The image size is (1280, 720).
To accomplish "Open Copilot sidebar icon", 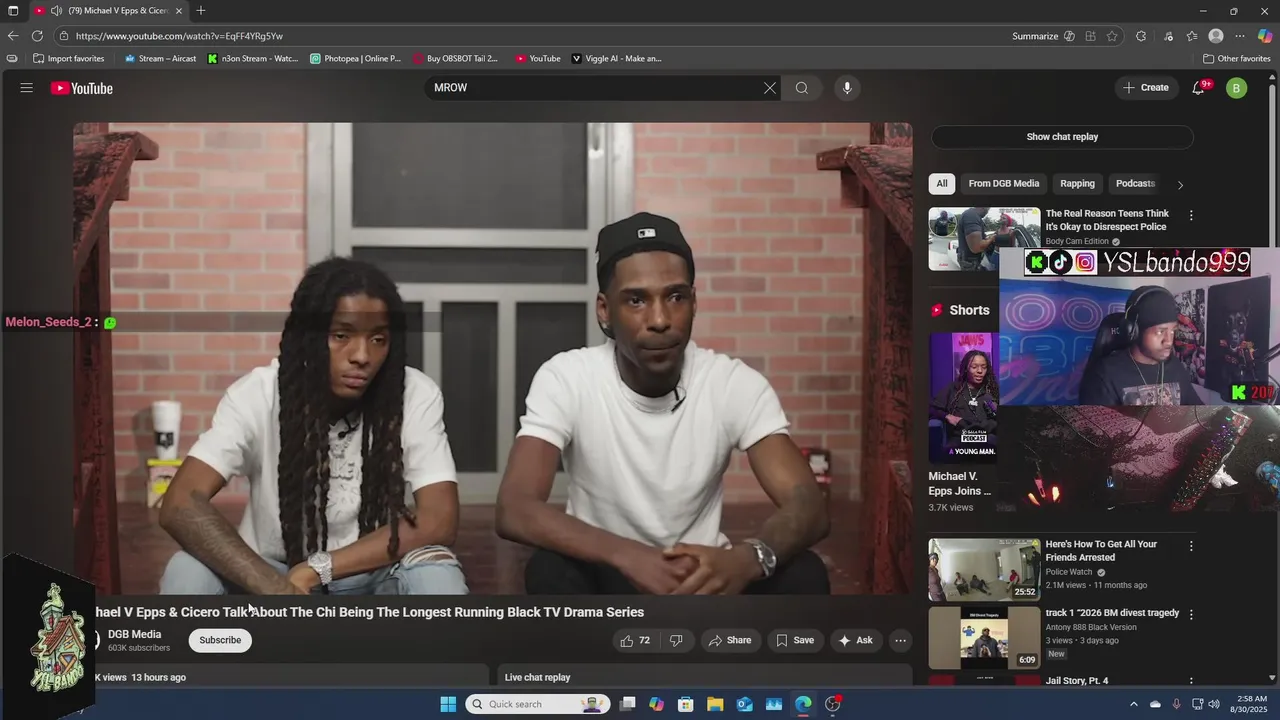I will coord(1265,36).
